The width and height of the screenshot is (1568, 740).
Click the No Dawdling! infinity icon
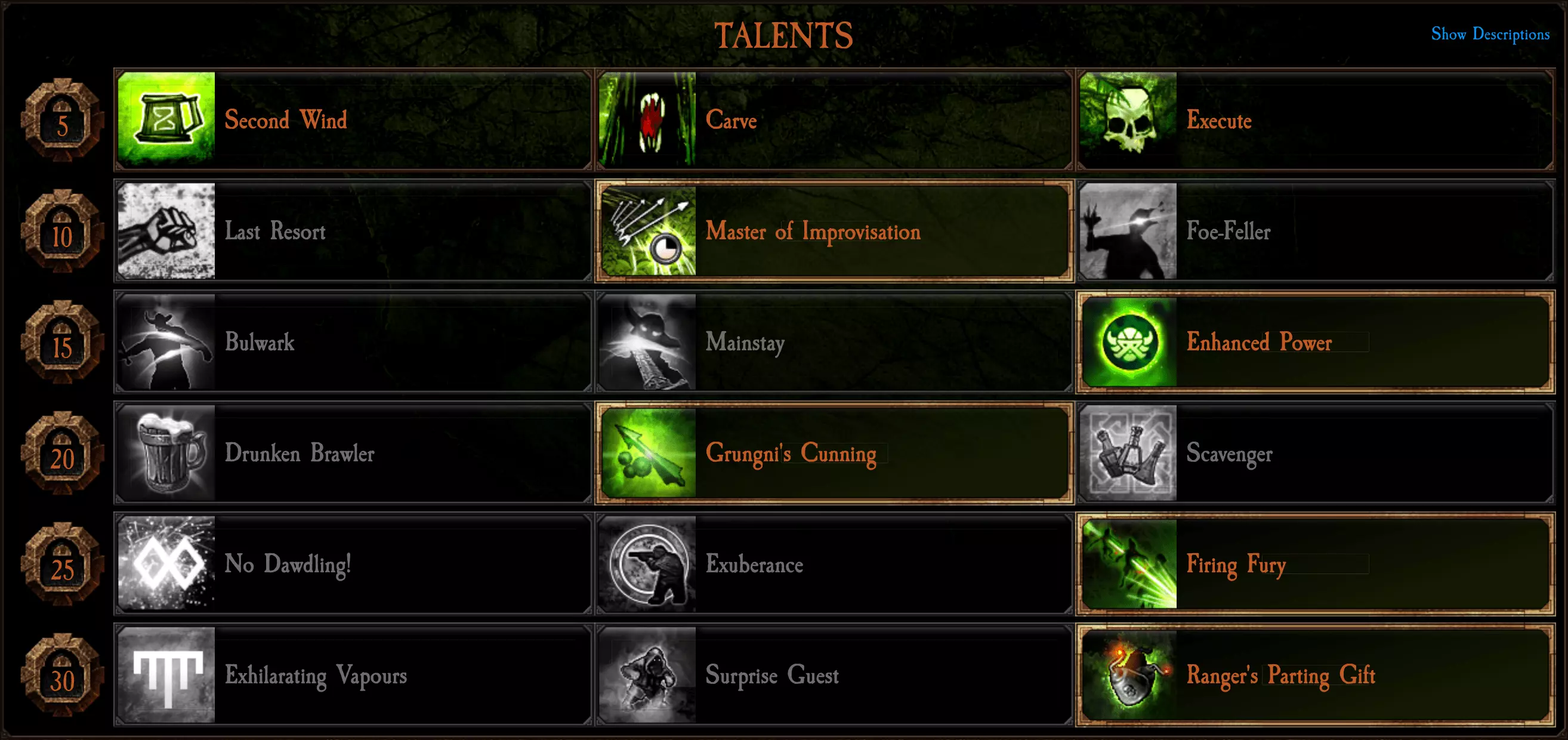coord(166,563)
